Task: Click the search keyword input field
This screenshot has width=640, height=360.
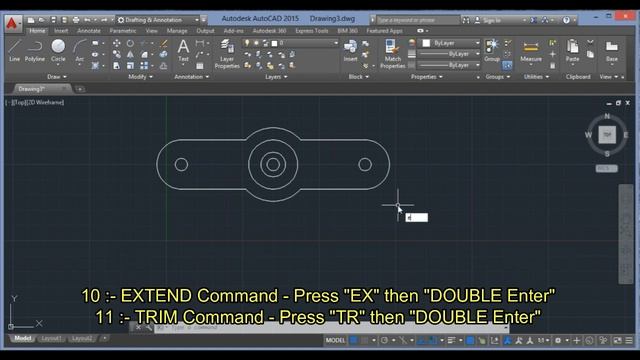Action: point(418,20)
